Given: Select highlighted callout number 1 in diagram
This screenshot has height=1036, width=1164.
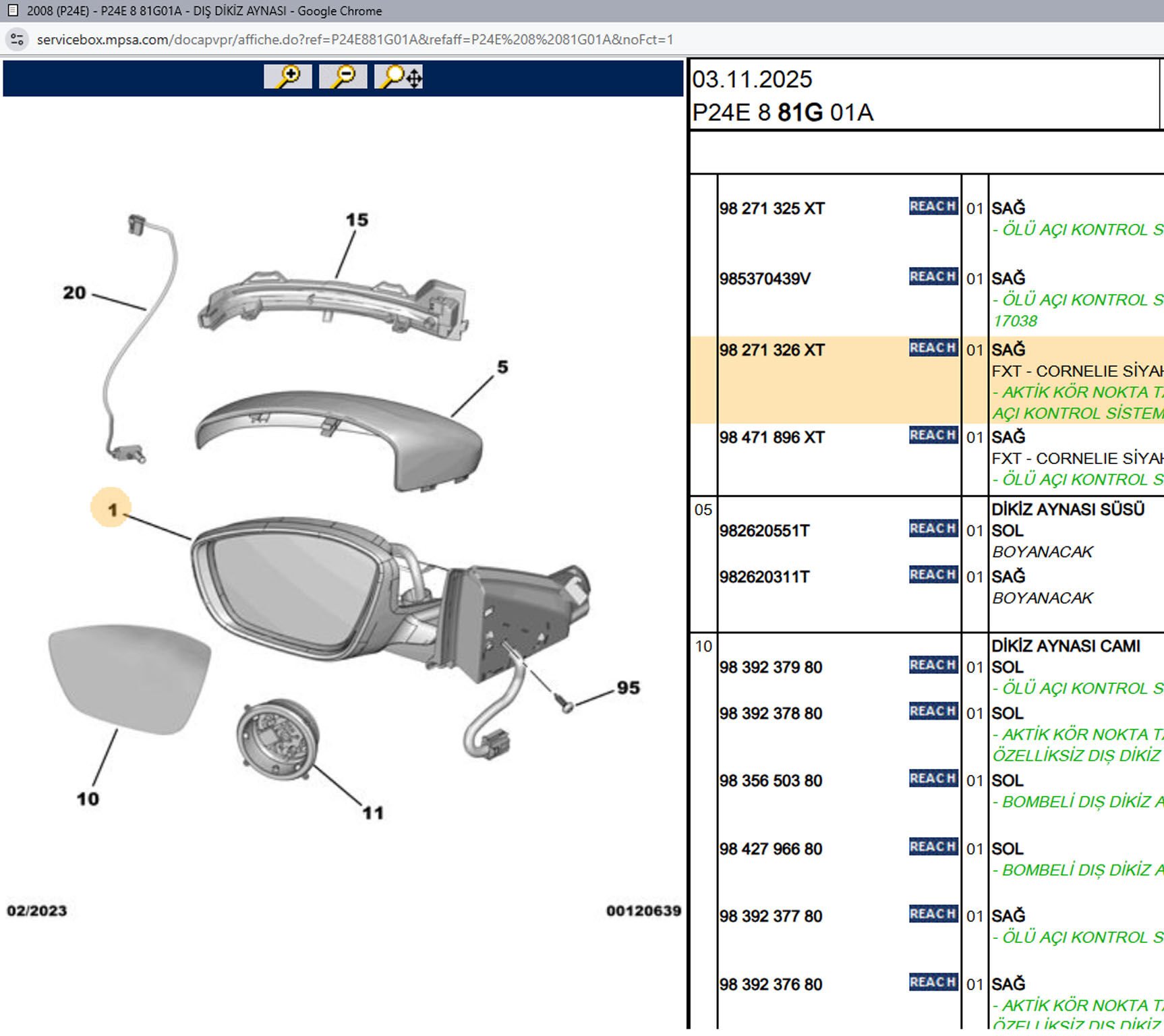Looking at the screenshot, I should [112, 509].
